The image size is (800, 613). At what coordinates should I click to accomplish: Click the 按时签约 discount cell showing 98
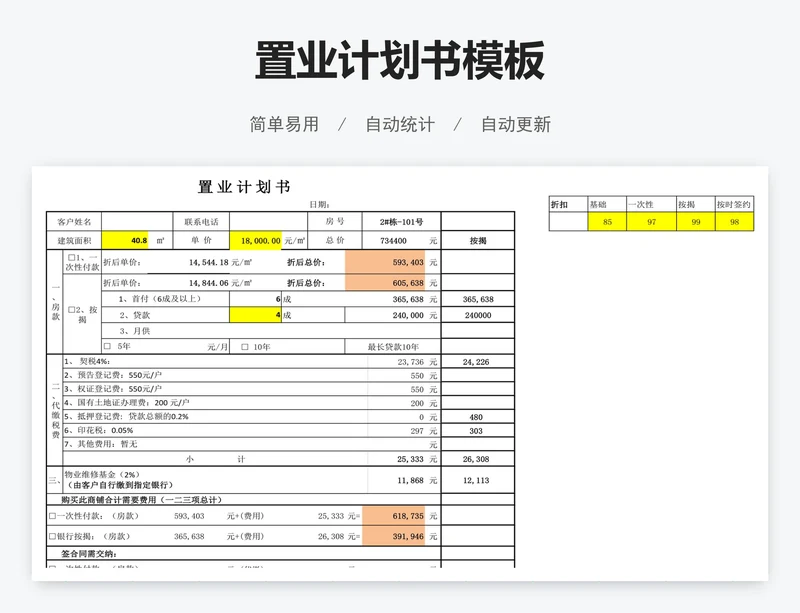[x=734, y=222]
